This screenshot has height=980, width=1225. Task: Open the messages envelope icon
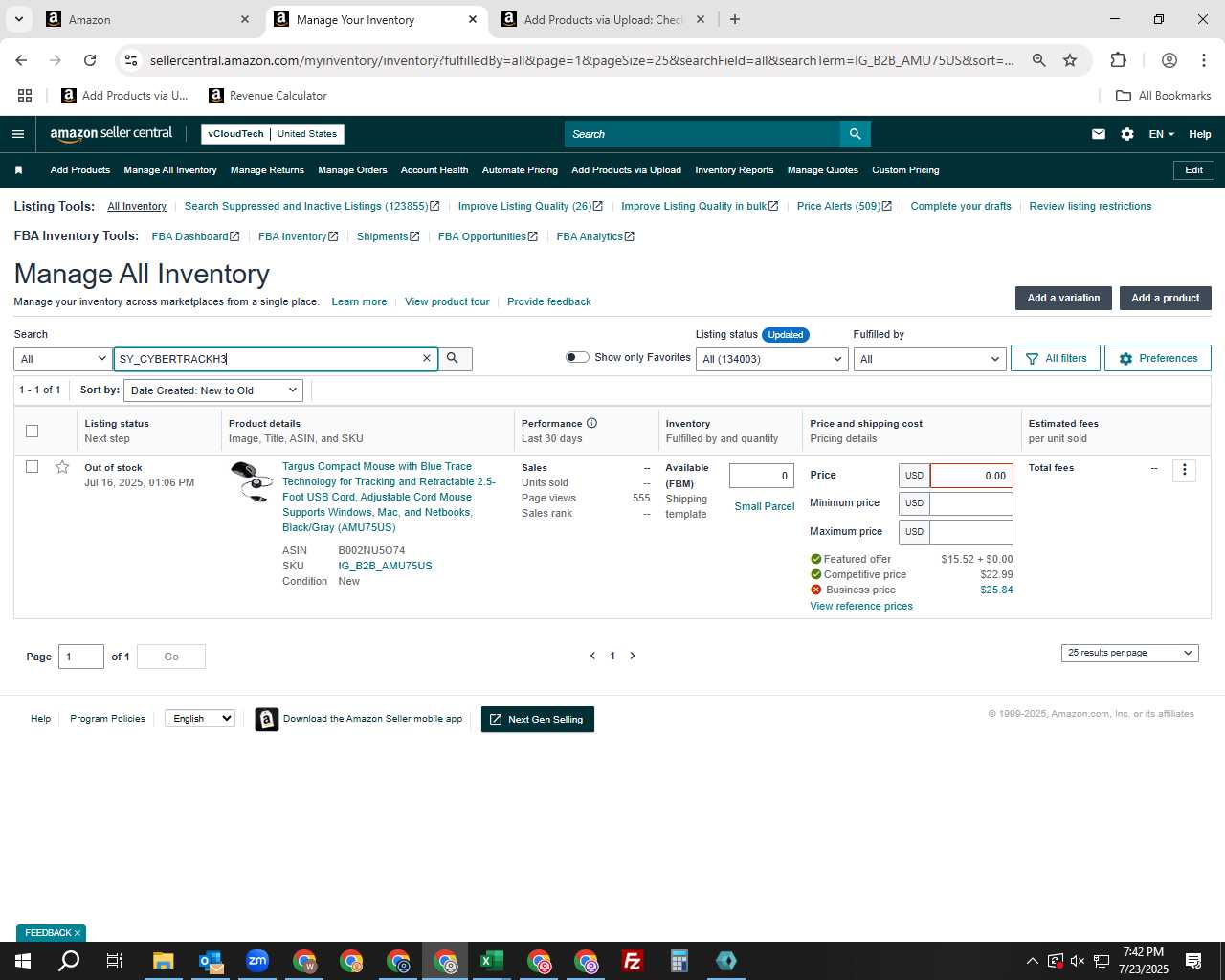click(x=1099, y=134)
